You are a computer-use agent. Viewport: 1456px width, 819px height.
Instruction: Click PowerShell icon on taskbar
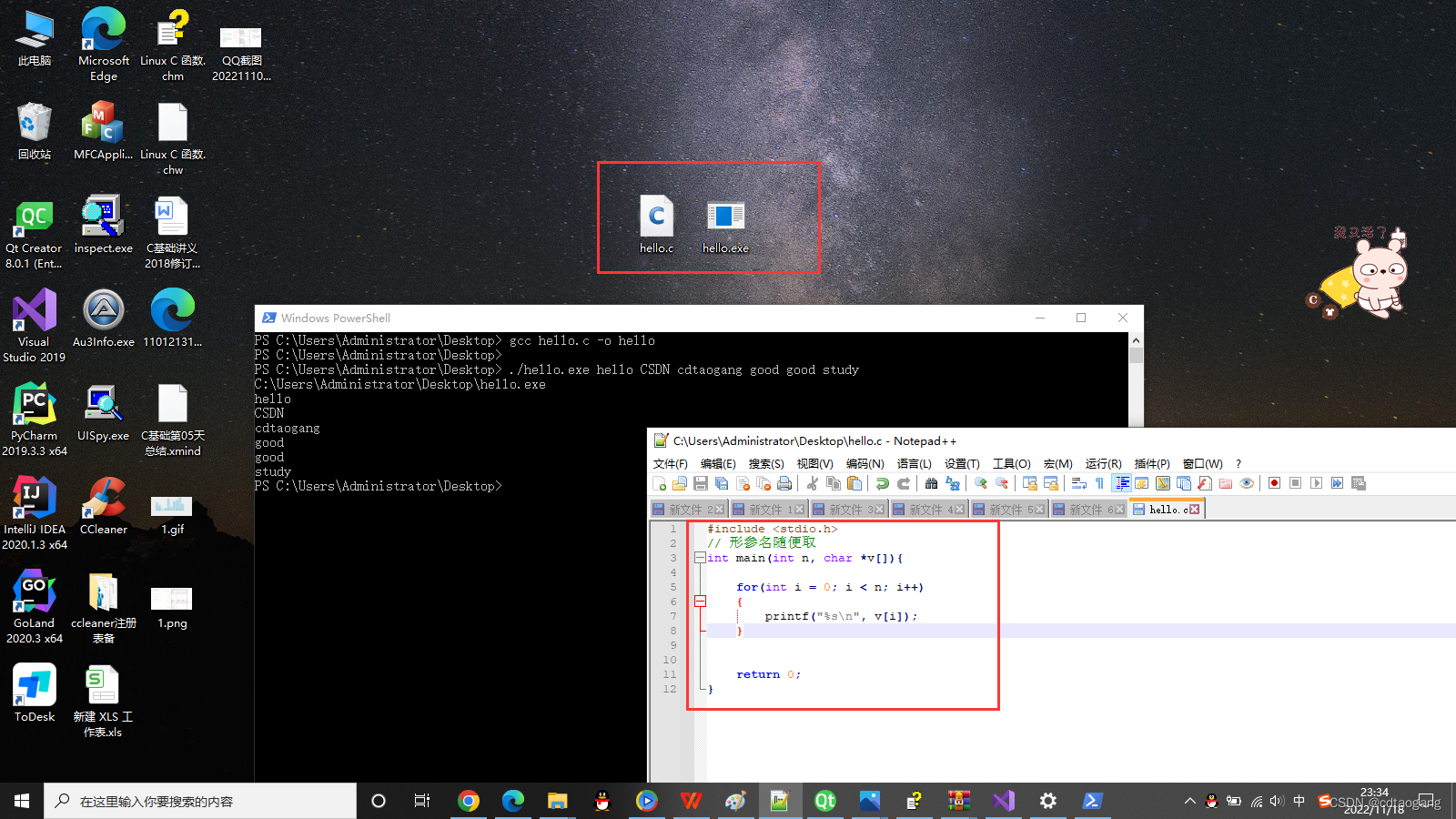point(1093,801)
